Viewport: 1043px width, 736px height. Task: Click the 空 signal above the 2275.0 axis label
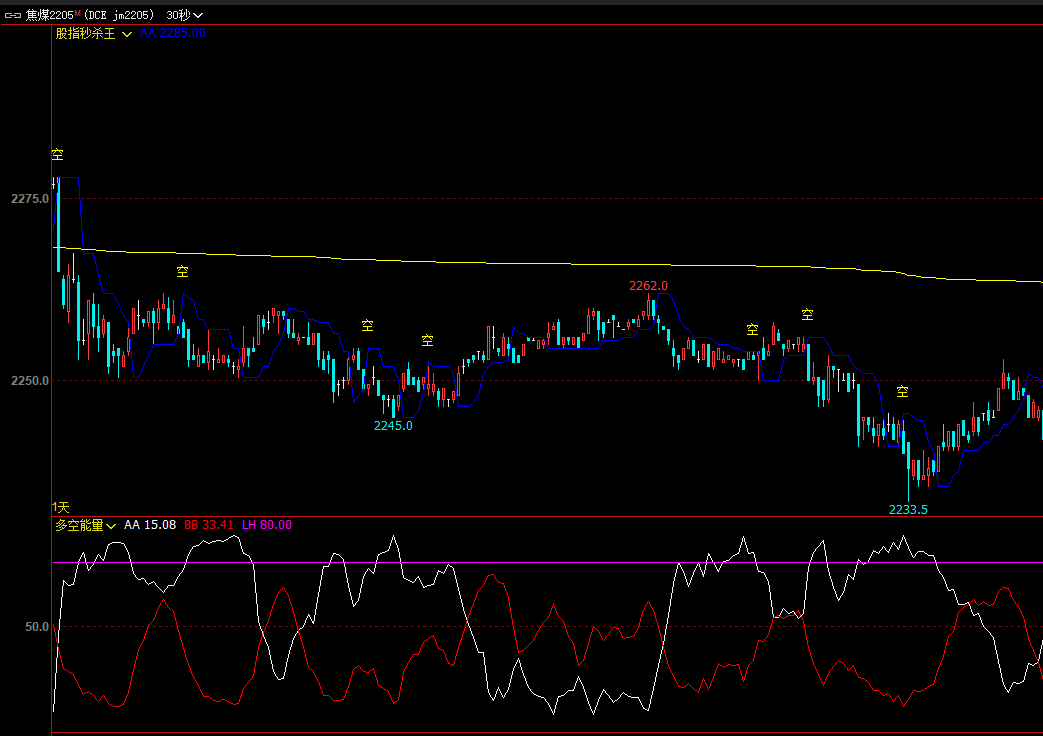pyautogui.click(x=57, y=155)
